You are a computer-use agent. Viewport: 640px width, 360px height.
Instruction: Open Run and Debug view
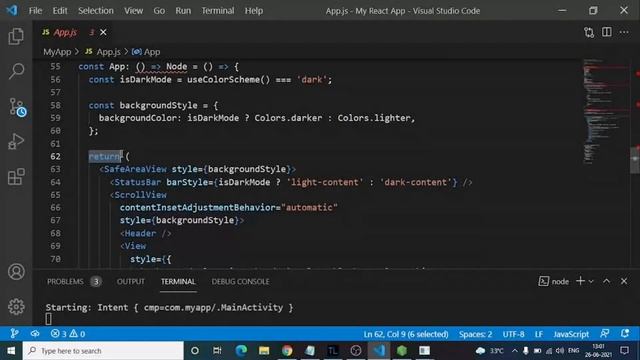pyautogui.click(x=16, y=142)
